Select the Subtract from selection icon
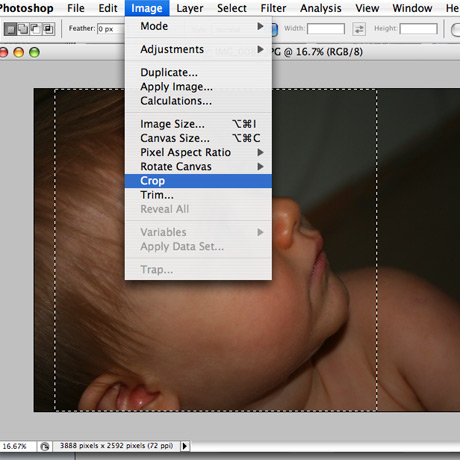460x460 pixels. [35, 29]
